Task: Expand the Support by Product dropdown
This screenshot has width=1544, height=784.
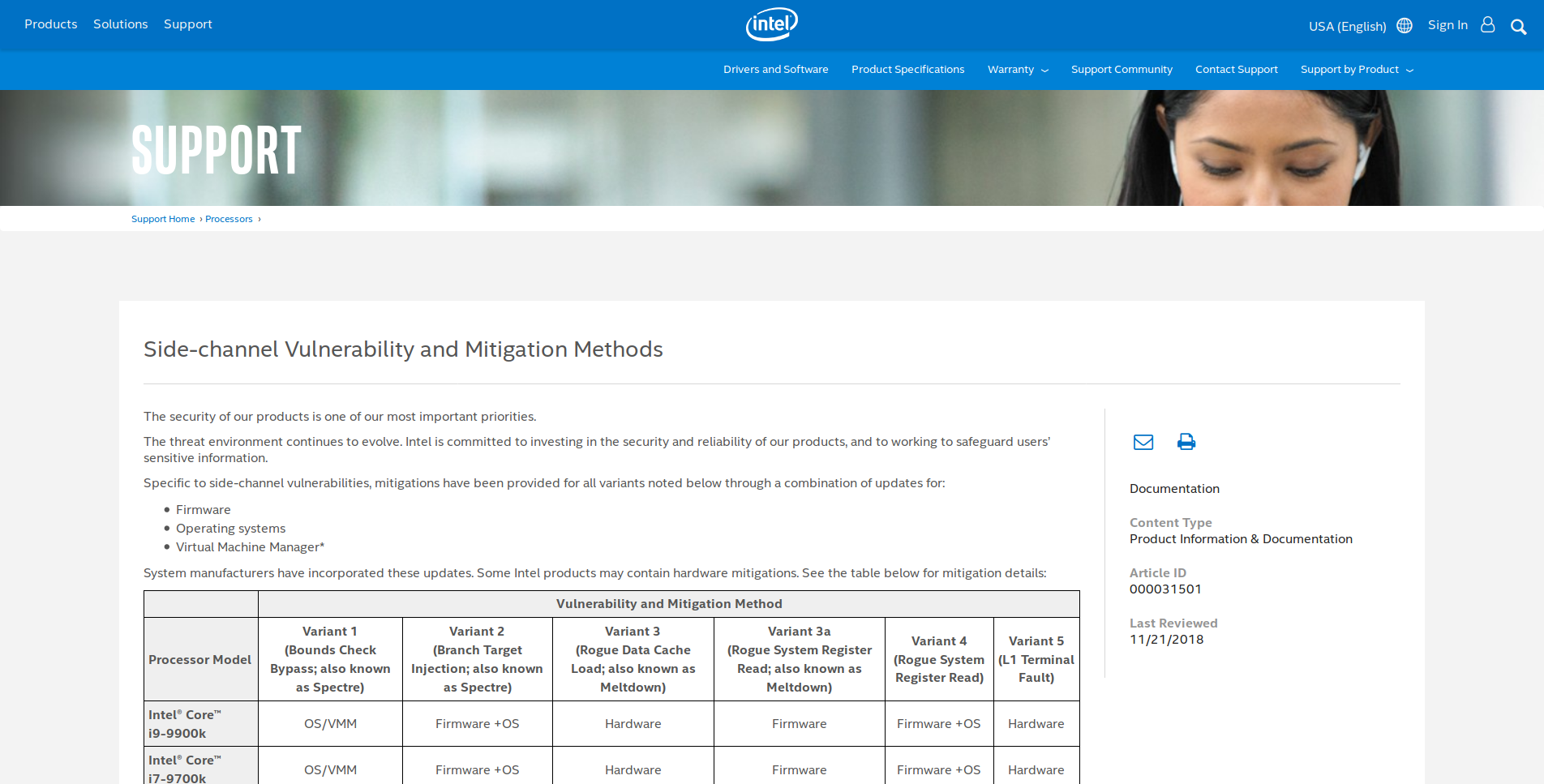Action: (1356, 70)
